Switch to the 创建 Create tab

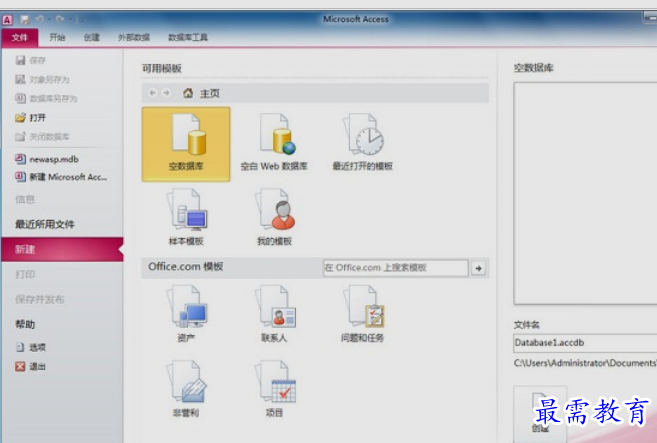coord(92,38)
